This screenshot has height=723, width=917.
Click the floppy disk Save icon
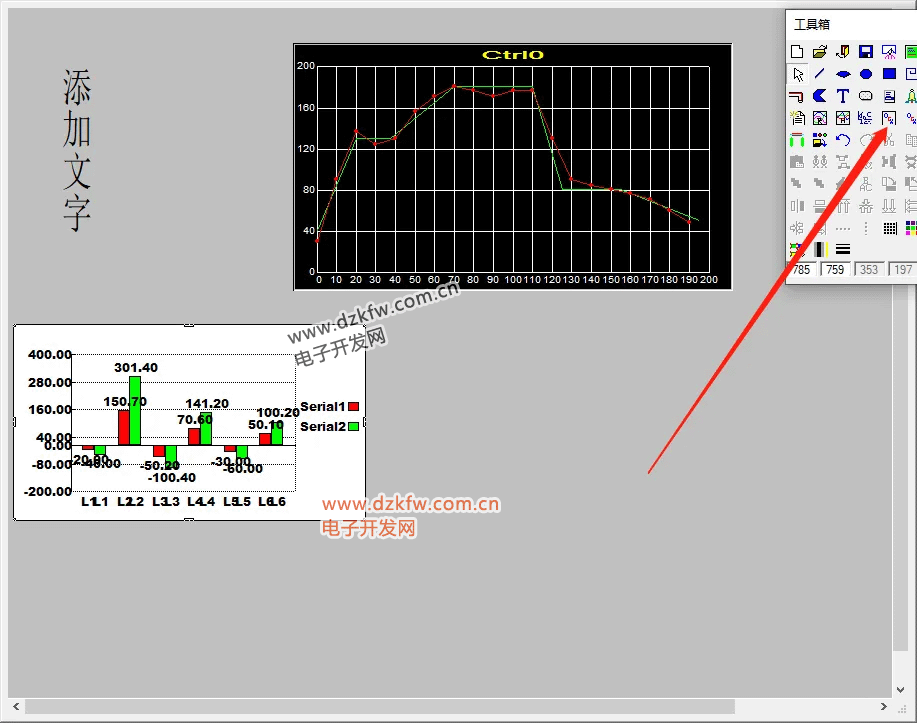866,52
